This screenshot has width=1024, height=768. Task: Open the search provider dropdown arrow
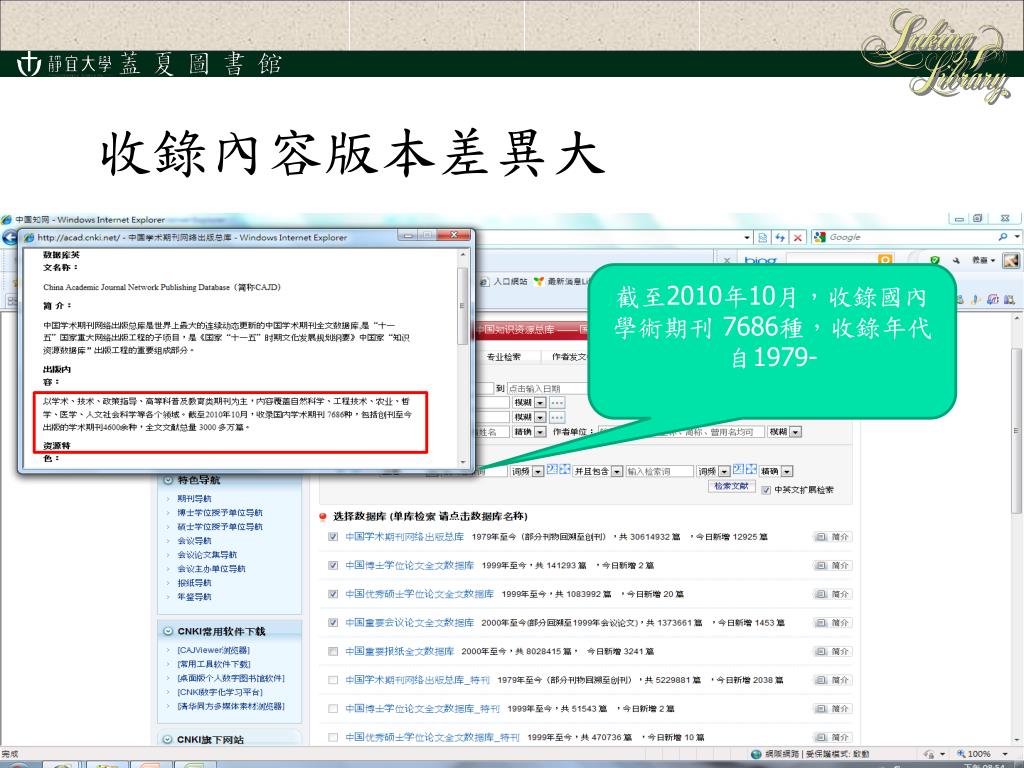tap(1017, 237)
